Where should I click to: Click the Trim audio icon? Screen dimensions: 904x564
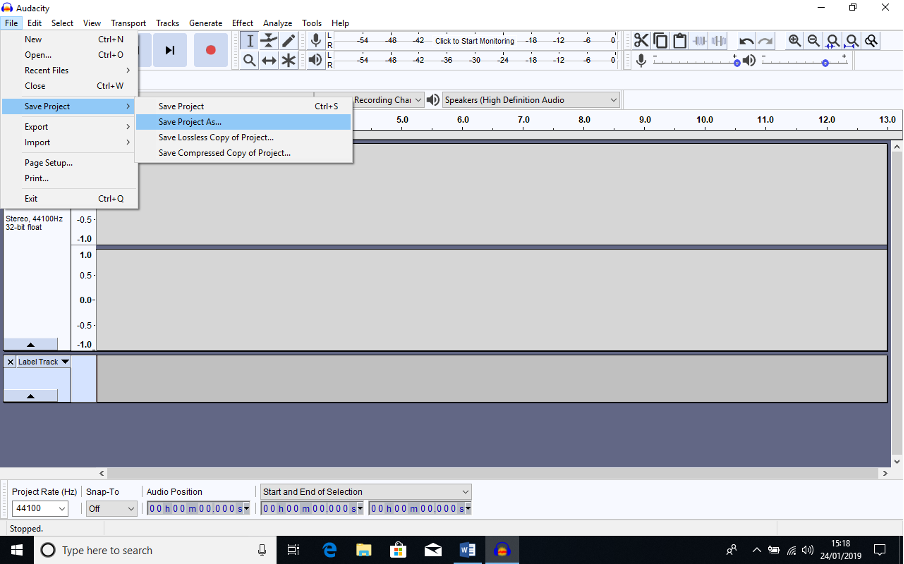(699, 40)
